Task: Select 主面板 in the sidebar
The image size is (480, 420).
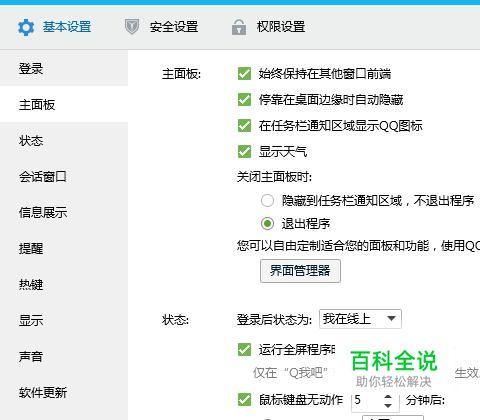Action: pyautogui.click(x=64, y=104)
